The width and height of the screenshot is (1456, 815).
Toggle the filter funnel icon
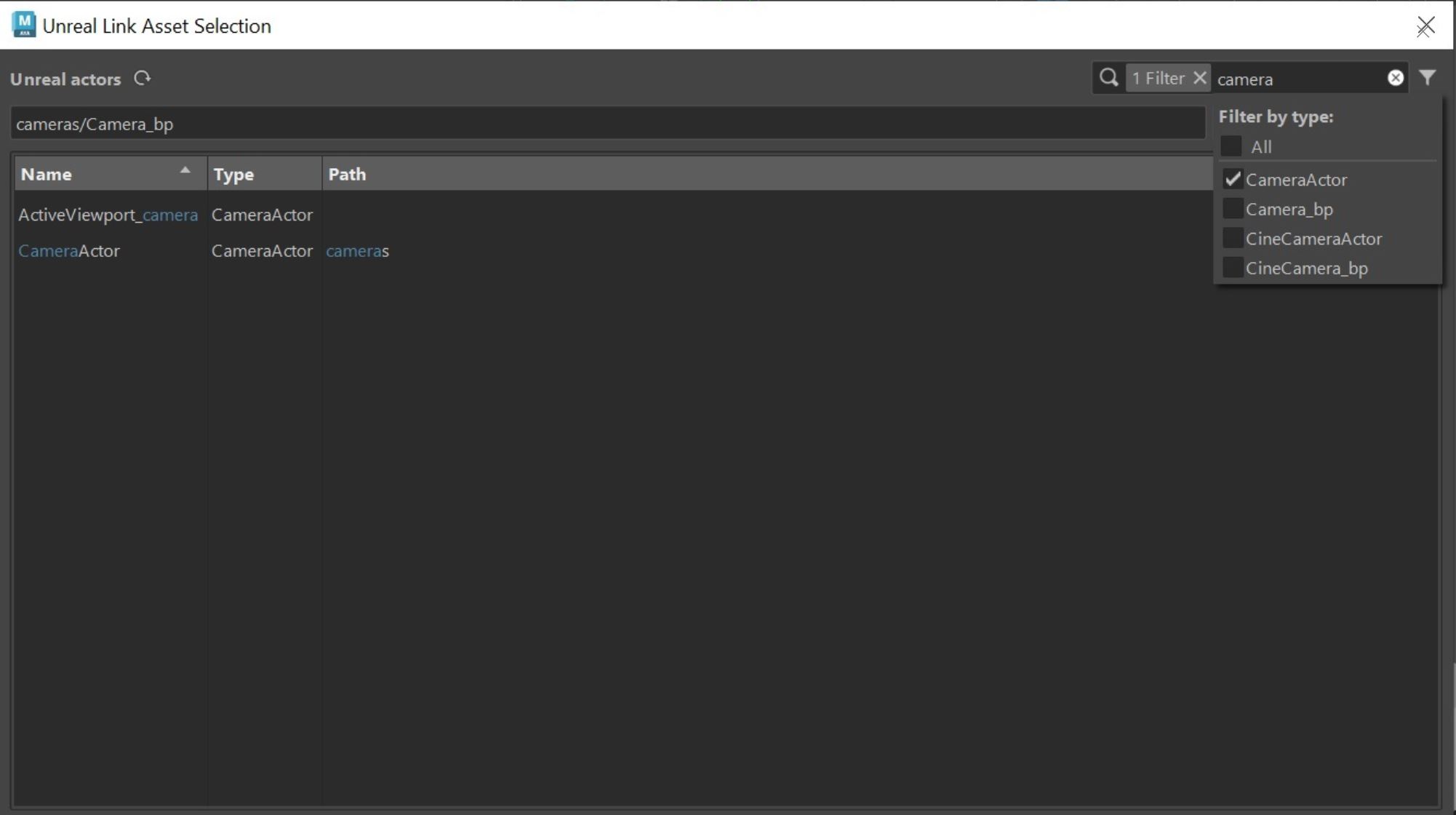click(1427, 77)
